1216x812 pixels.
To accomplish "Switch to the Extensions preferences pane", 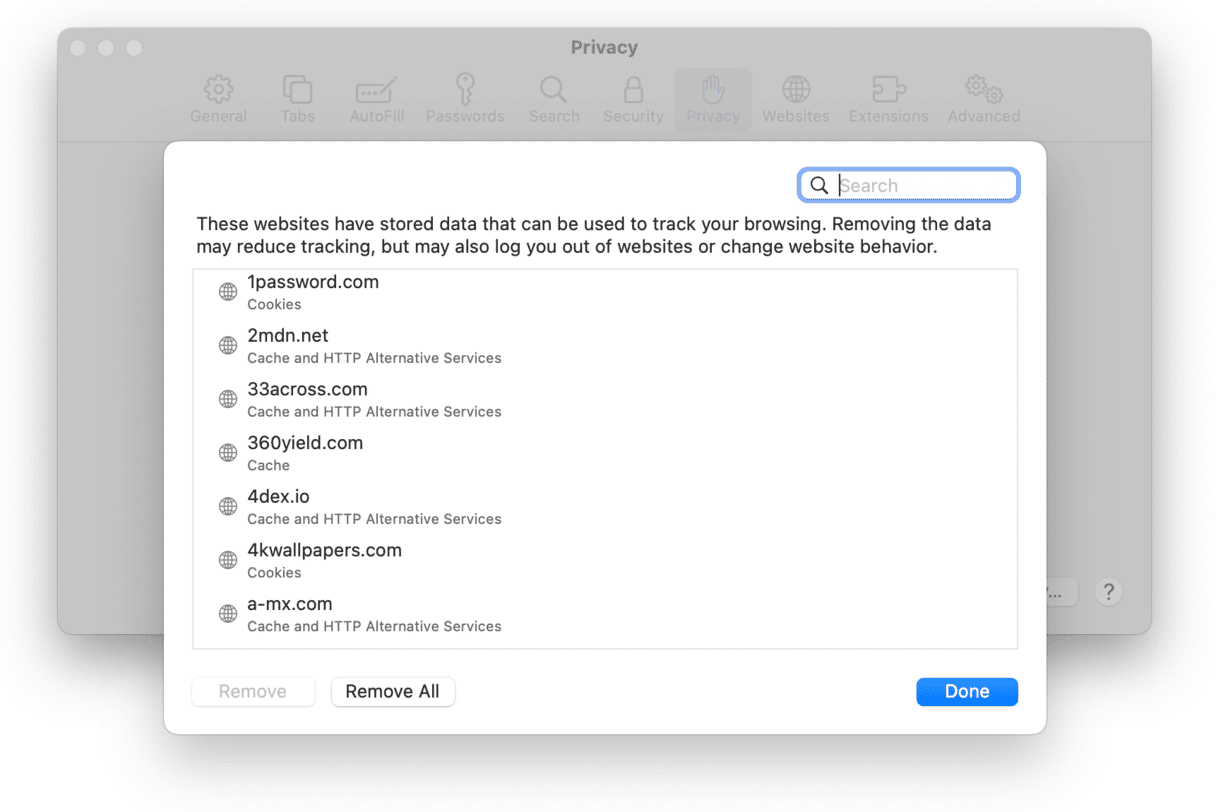I will tap(888, 99).
